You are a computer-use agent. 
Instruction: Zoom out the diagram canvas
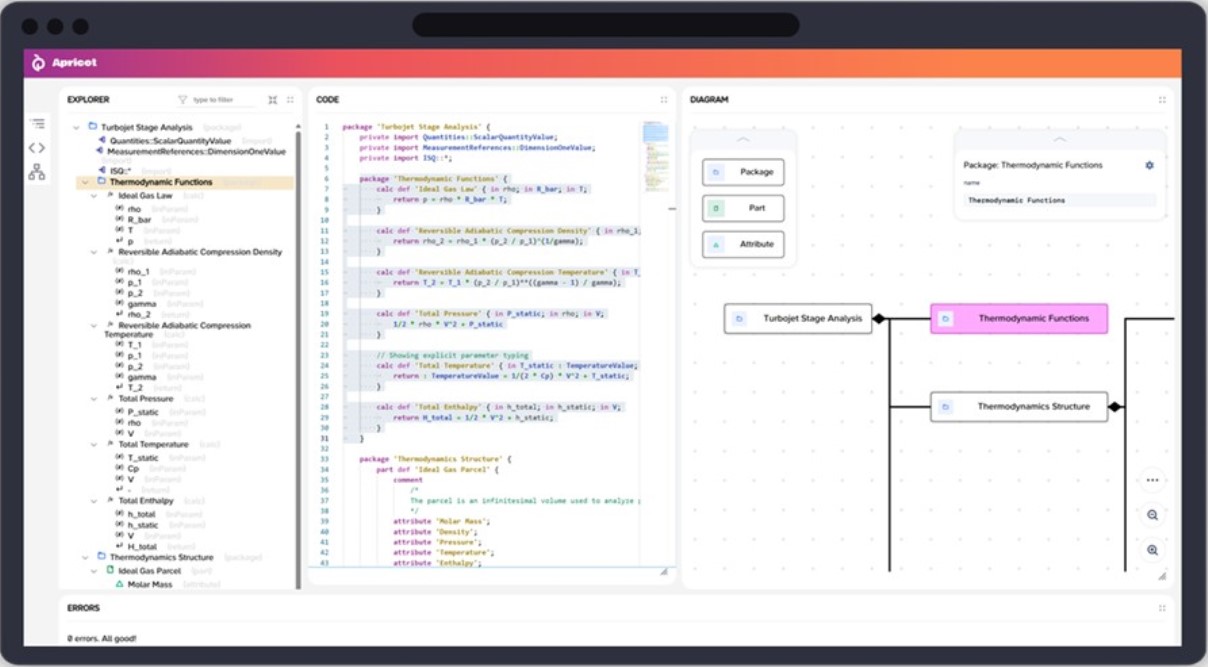pos(1152,515)
